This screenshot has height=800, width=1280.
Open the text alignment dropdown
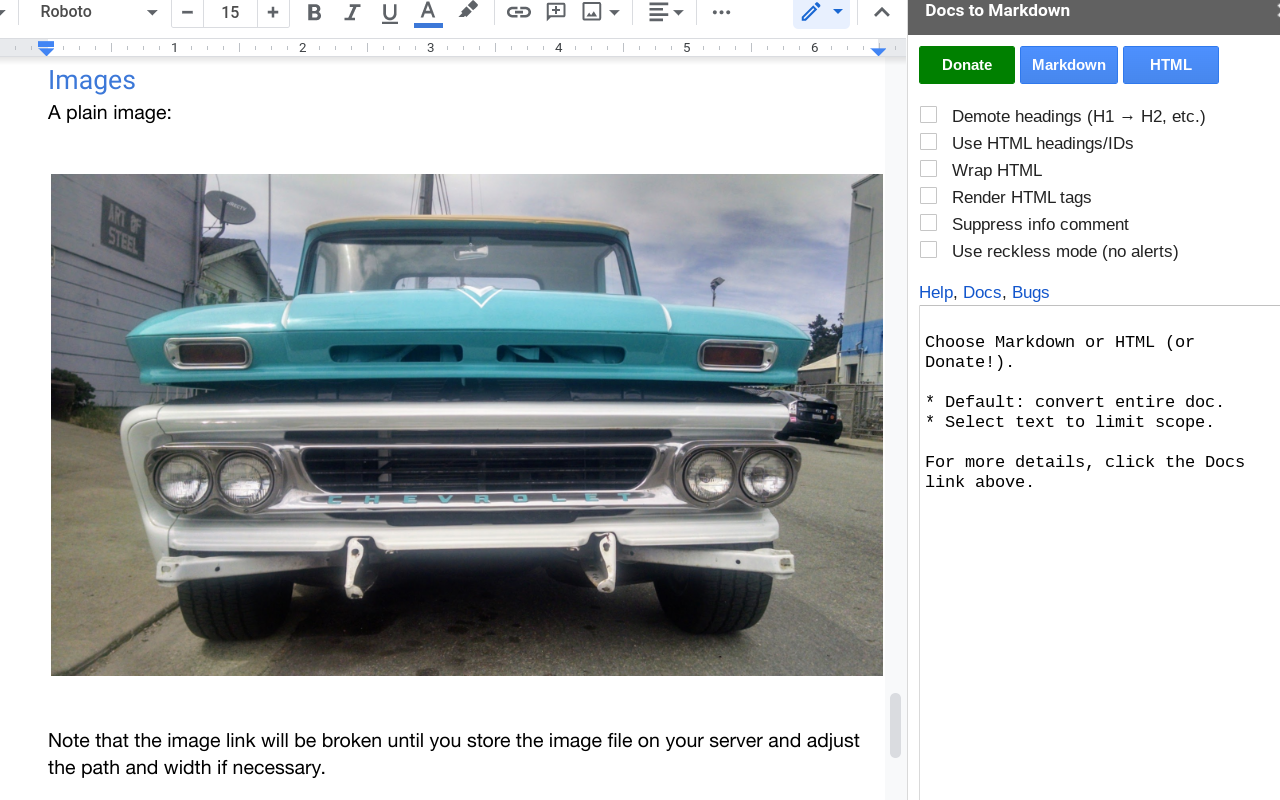coord(666,12)
